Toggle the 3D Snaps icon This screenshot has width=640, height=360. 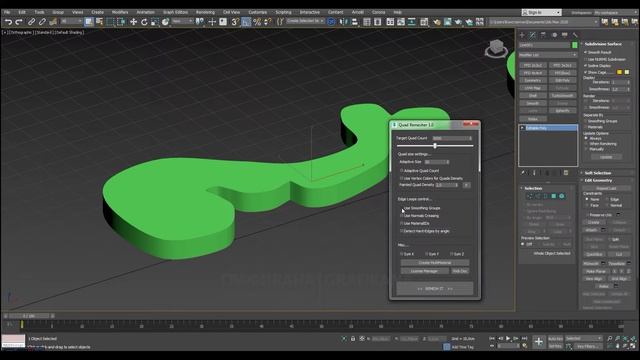[236, 22]
